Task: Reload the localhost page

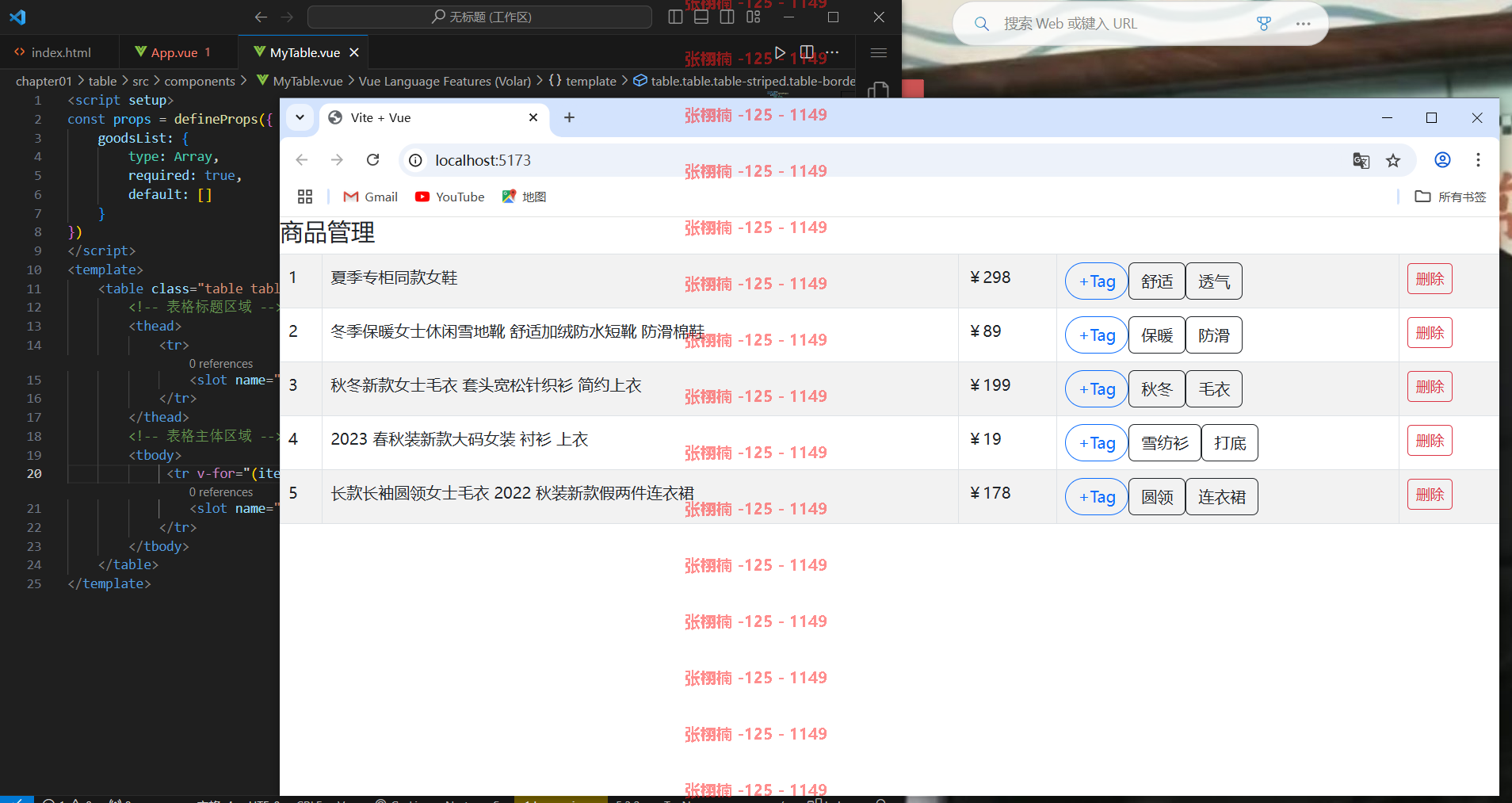Action: 372,160
